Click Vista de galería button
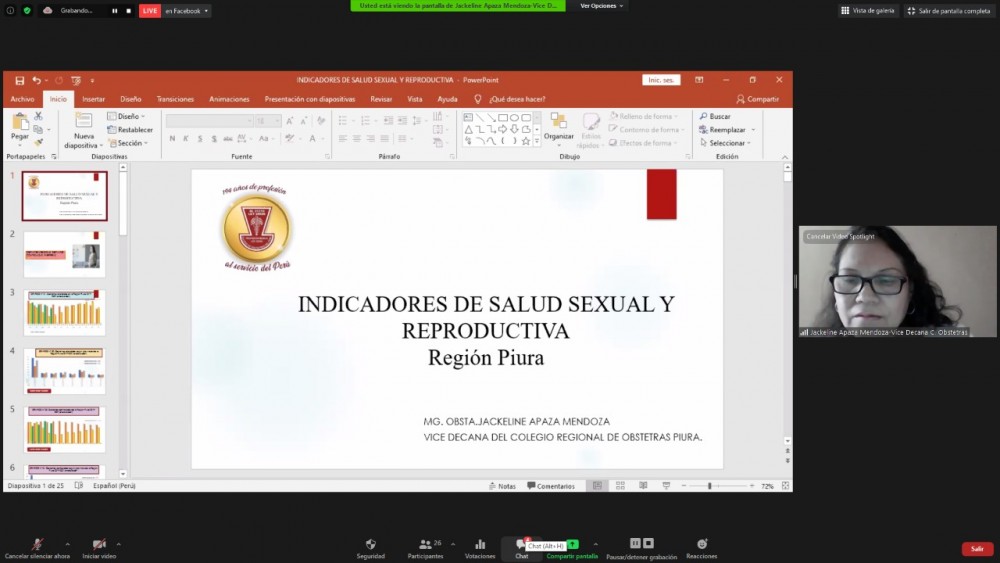The width and height of the screenshot is (1000, 563). (866, 10)
